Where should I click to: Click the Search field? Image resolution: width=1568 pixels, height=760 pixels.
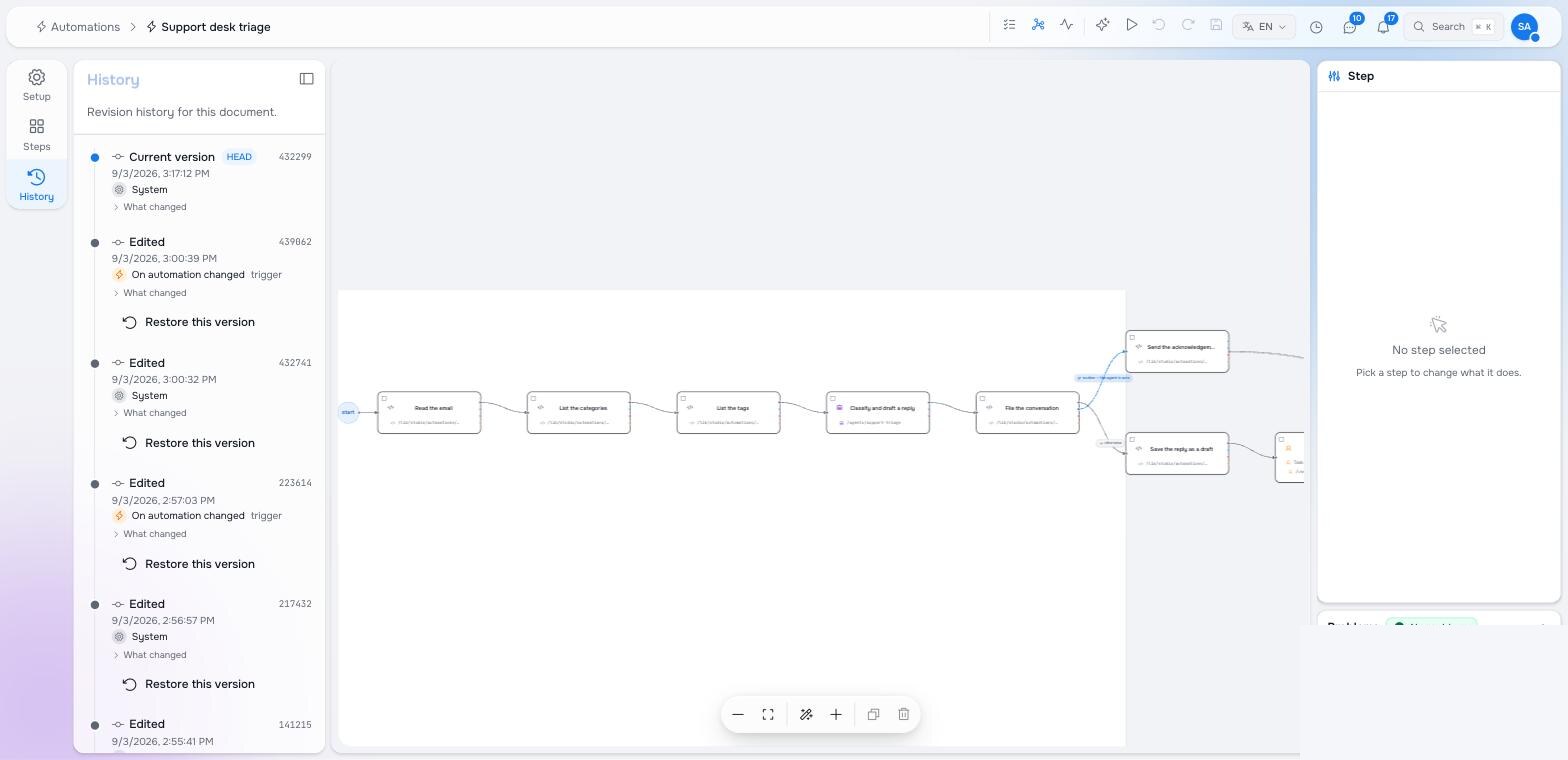tap(1454, 27)
